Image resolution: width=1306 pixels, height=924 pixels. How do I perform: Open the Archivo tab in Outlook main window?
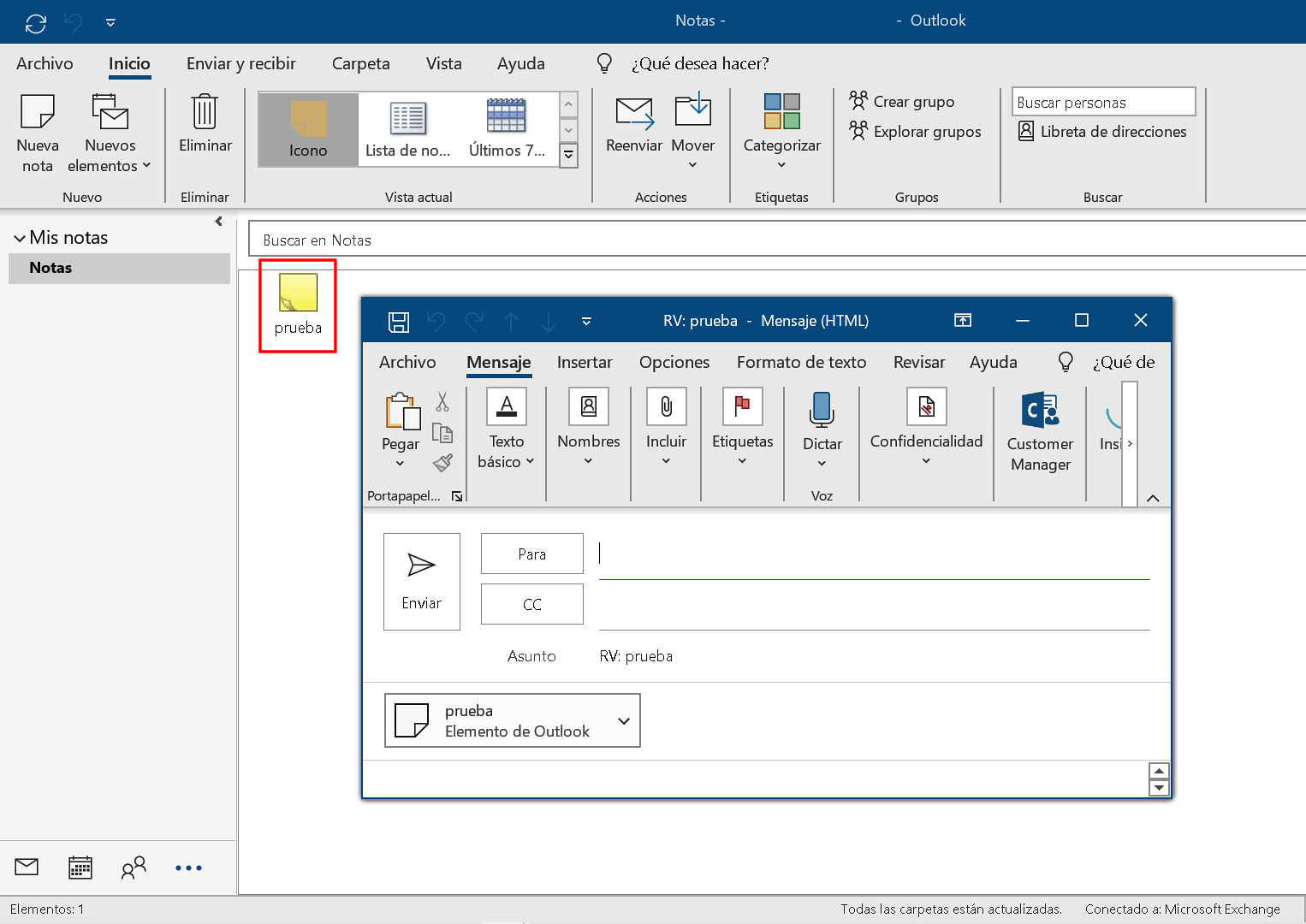(x=45, y=64)
